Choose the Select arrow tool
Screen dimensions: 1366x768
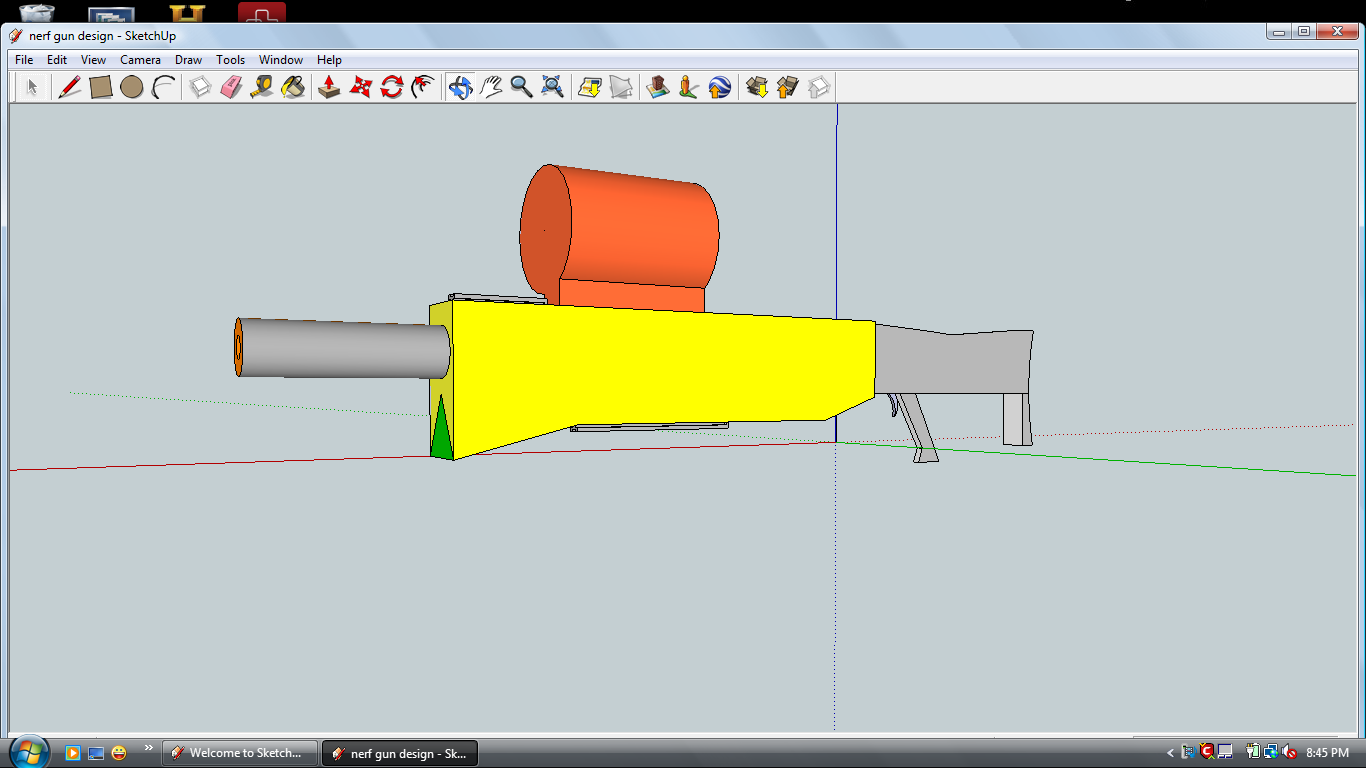tap(31, 87)
